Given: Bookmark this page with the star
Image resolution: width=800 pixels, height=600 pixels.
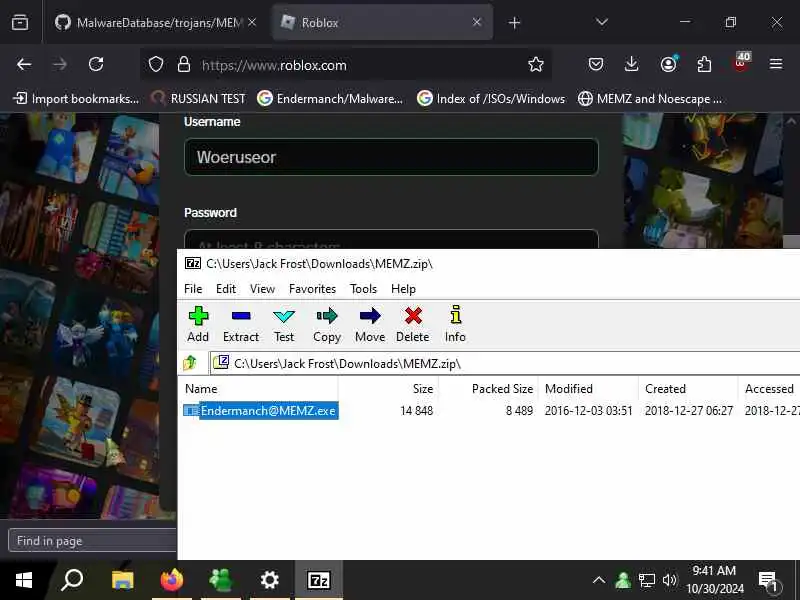Looking at the screenshot, I should point(536,64).
